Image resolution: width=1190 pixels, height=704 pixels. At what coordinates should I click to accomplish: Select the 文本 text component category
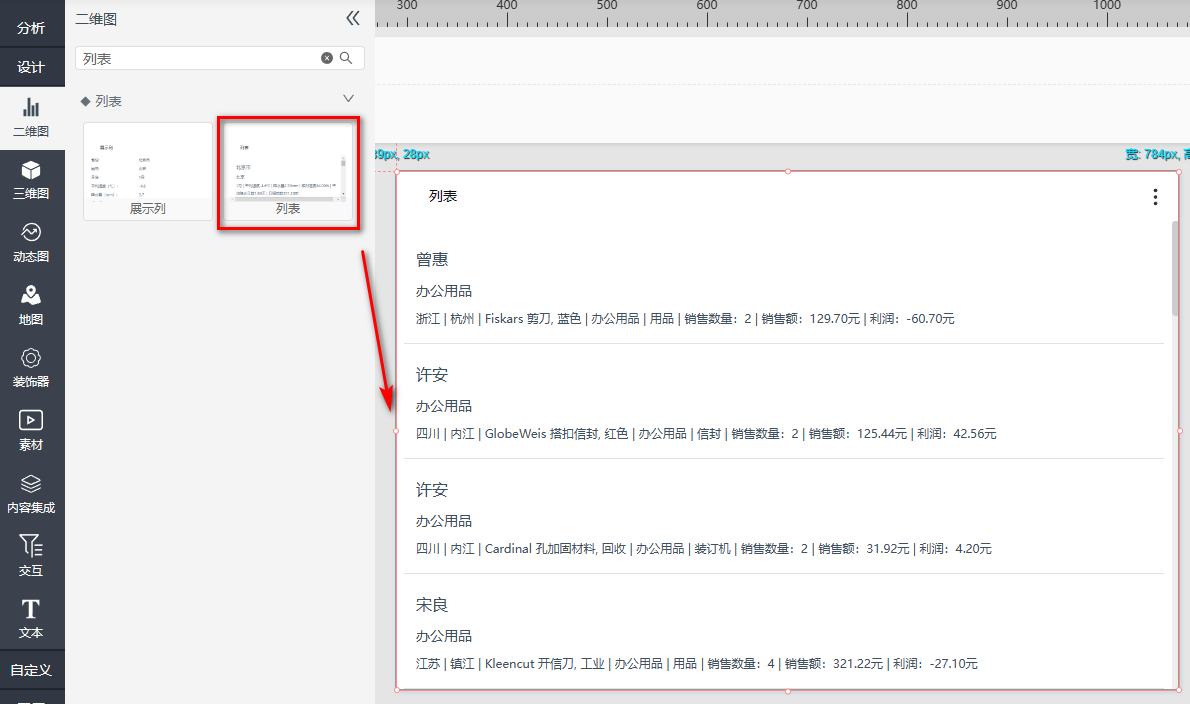pyautogui.click(x=31, y=619)
